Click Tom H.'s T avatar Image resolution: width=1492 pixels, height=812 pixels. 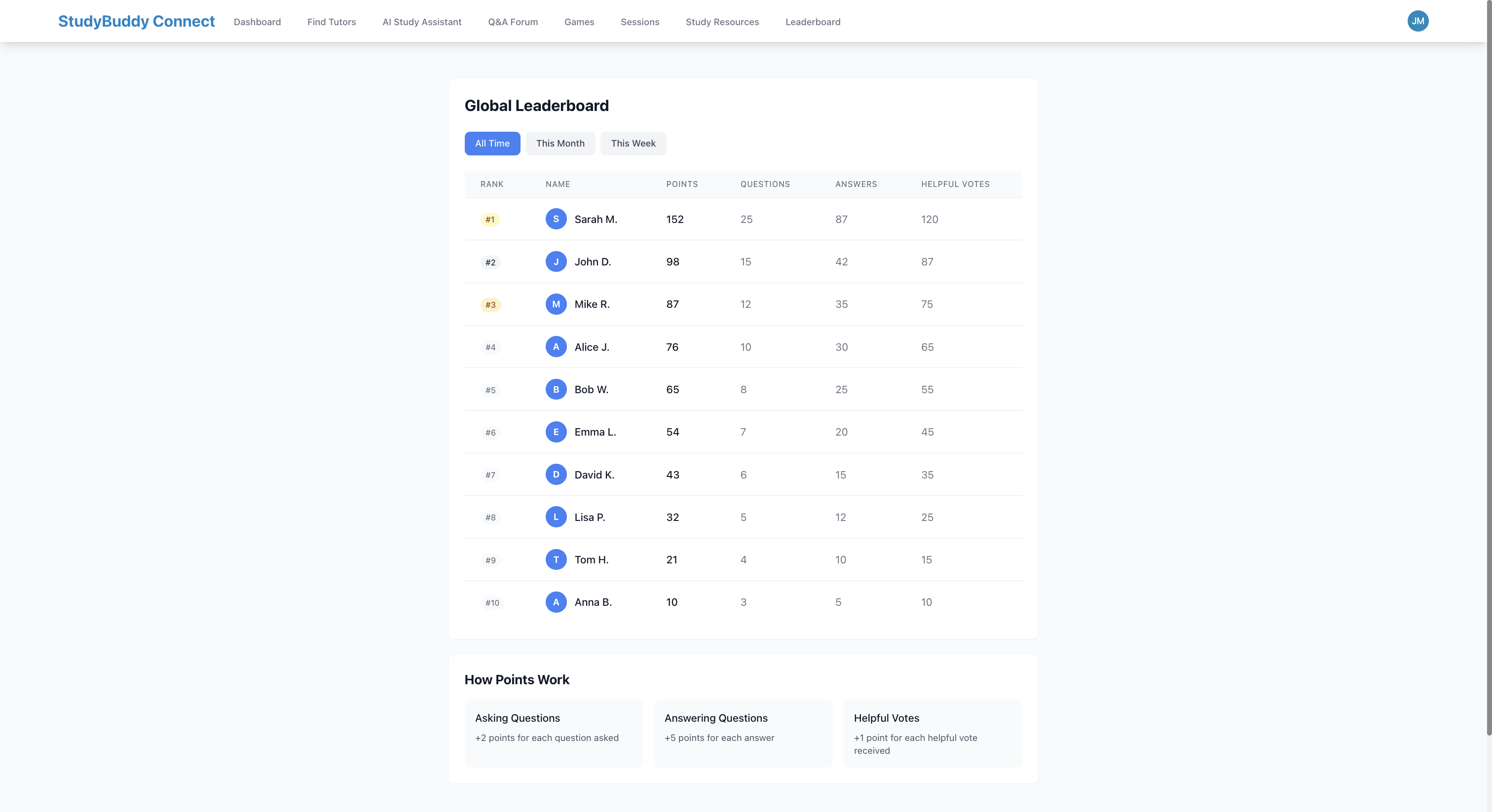point(556,559)
